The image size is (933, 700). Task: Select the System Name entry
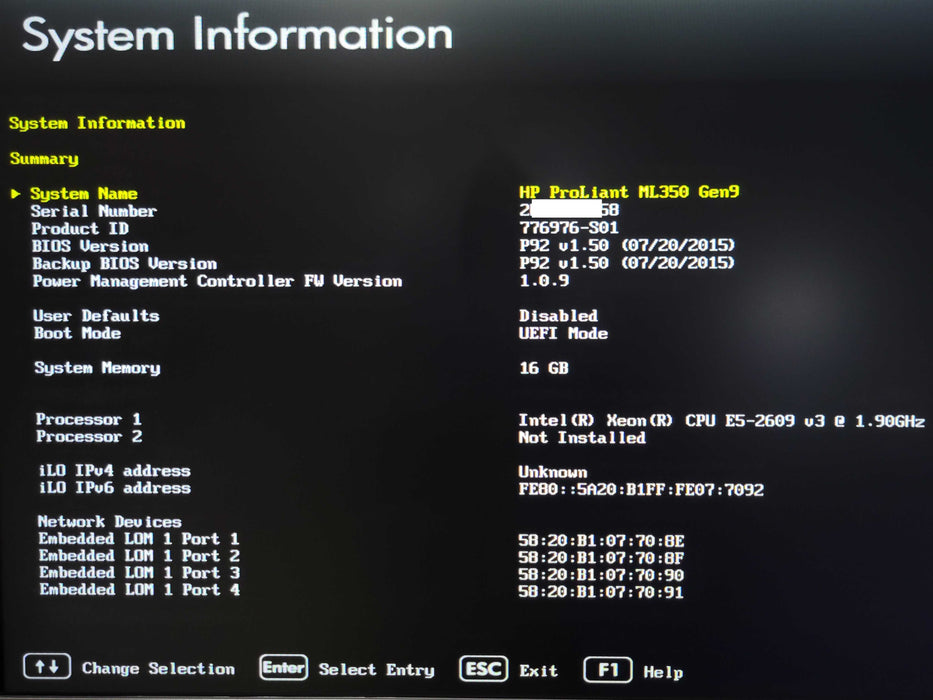[x=84, y=193]
